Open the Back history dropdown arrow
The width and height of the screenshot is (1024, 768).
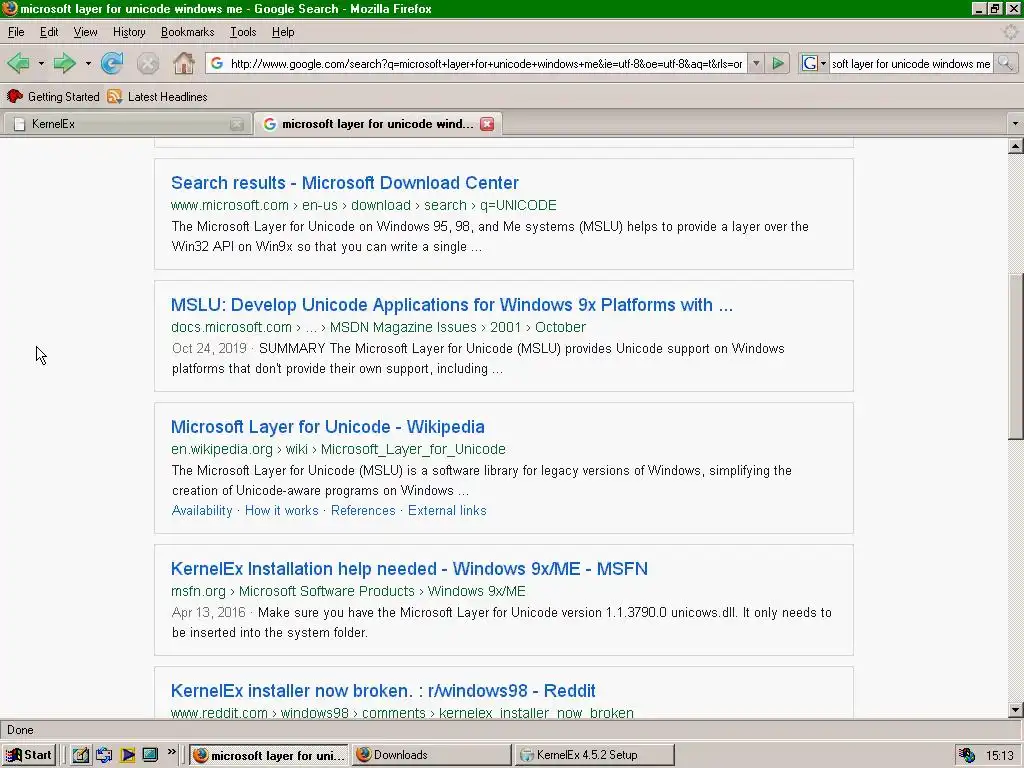(40, 63)
